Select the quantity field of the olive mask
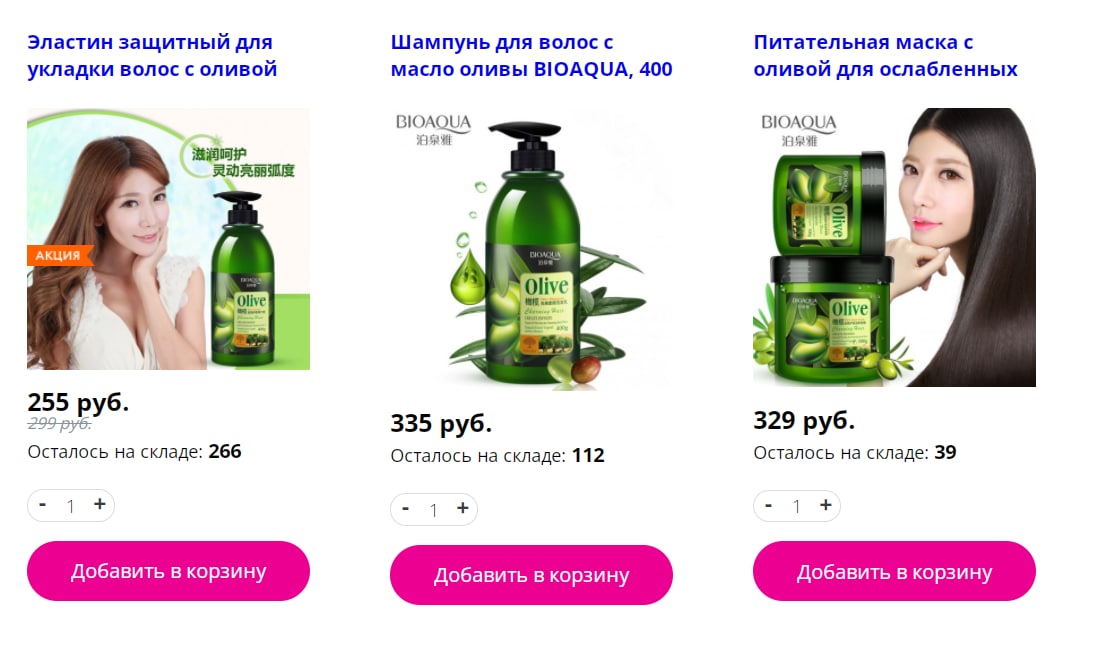Viewport: 1105px width, 657px height. point(796,507)
